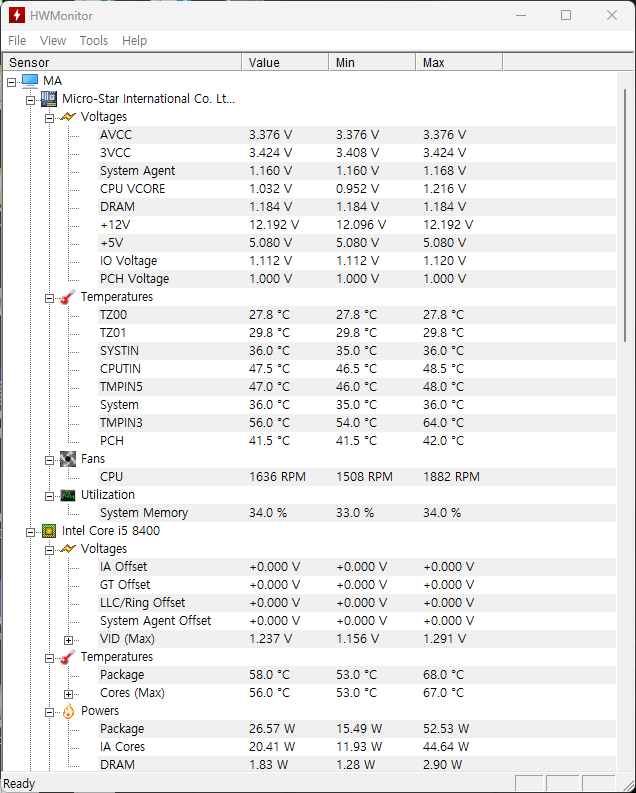This screenshot has height=793, width=636.
Task: Click the Micro-Star motherboard icon
Action: [x=49, y=99]
